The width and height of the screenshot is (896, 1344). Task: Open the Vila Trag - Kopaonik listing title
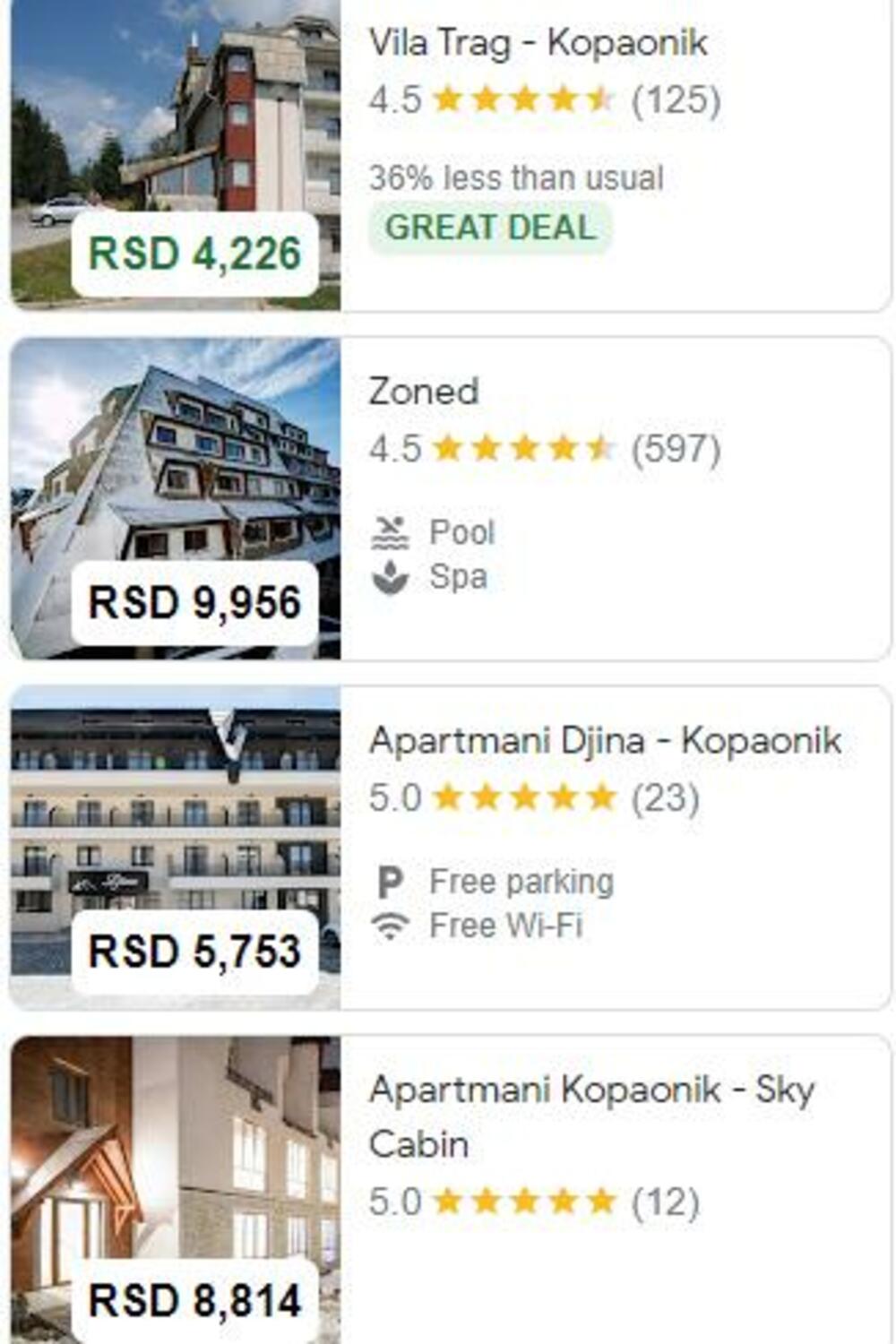pyautogui.click(x=538, y=43)
